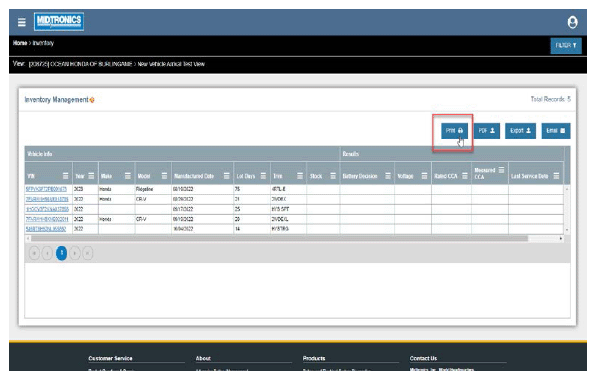
Task: Click the Email button
Action: [x=555, y=131]
